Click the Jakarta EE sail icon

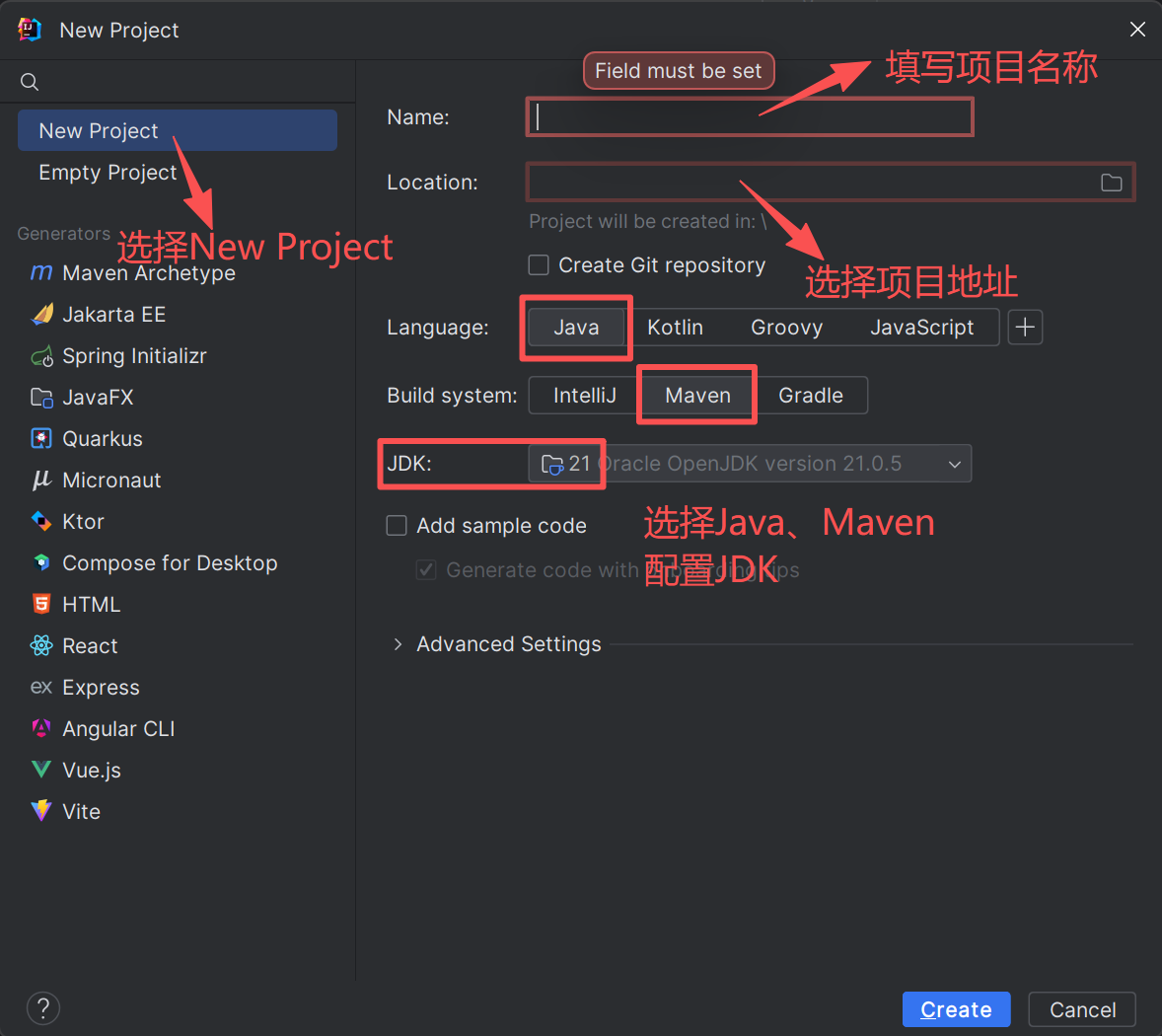pyautogui.click(x=41, y=314)
